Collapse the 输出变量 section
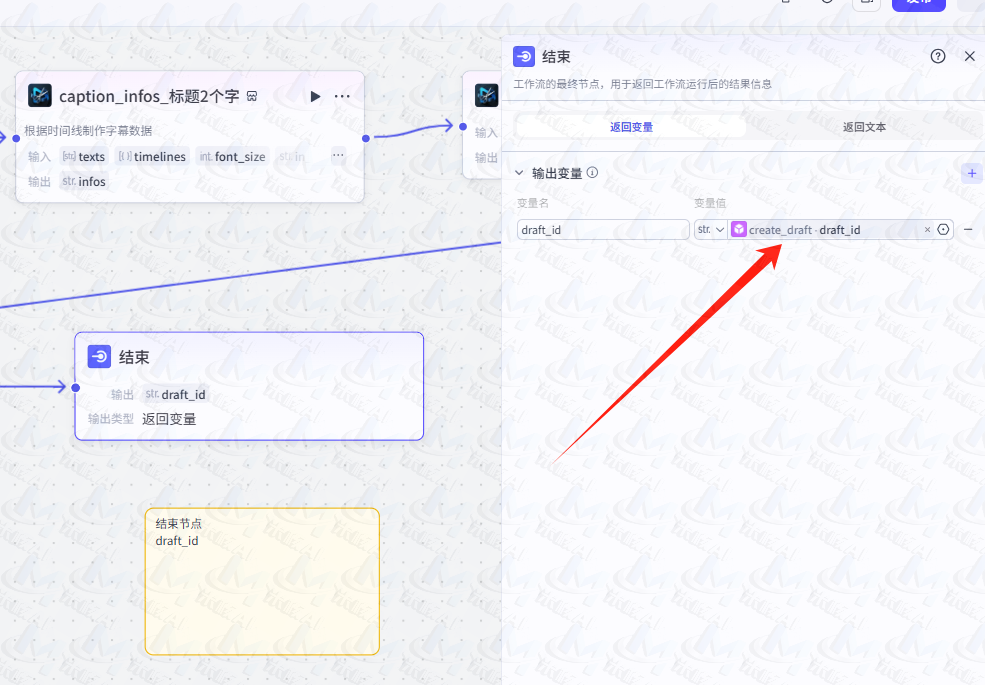985x685 pixels. coord(518,171)
